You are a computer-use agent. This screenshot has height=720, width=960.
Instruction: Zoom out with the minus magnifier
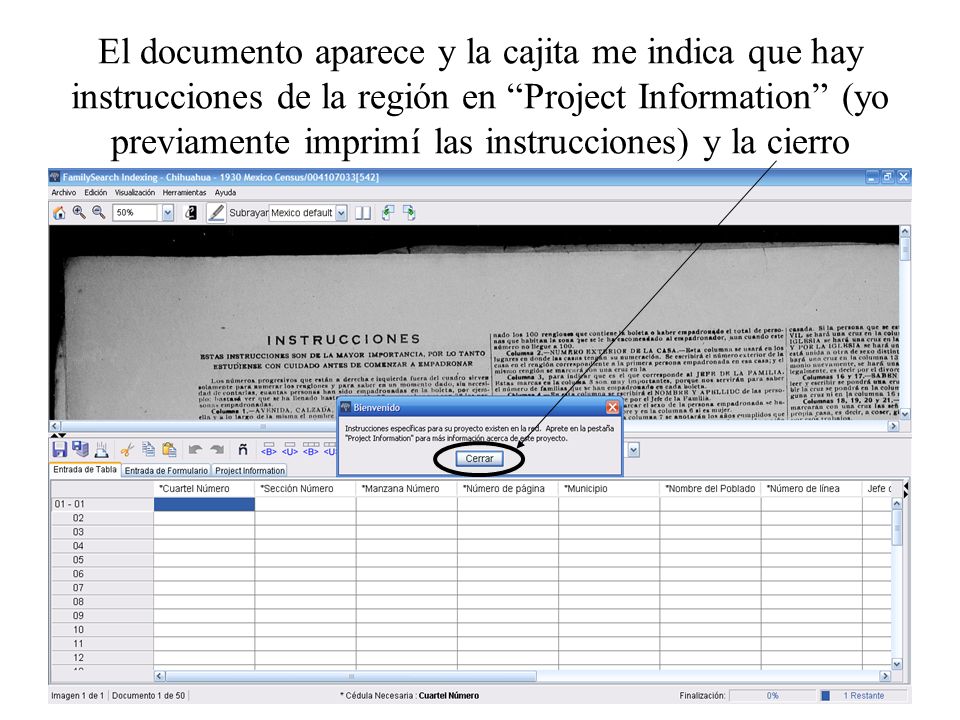pyautogui.click(x=99, y=212)
